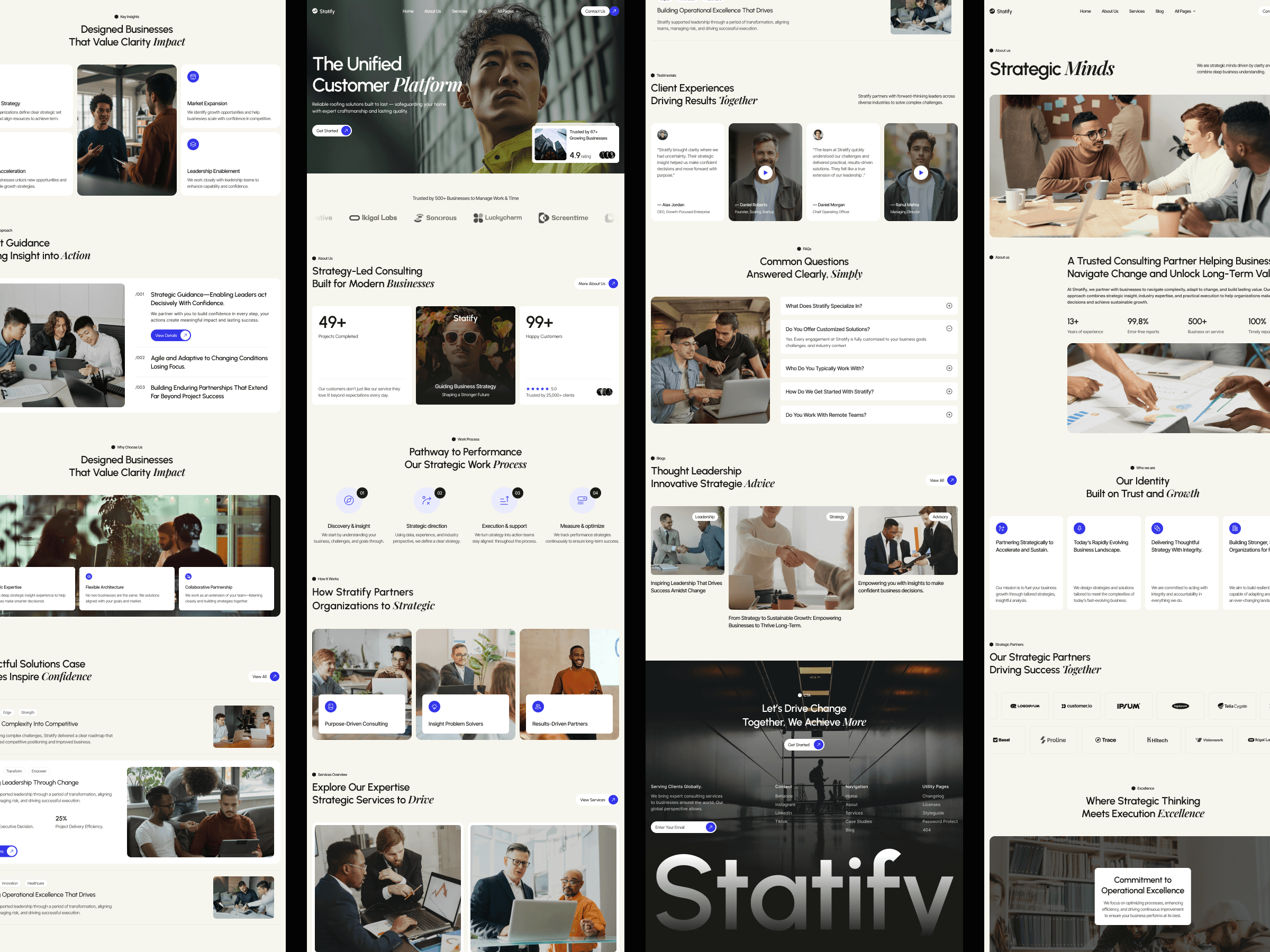The width and height of the screenshot is (1270, 952).
Task: Open the All Pages dropdown menu
Action: [x=506, y=11]
